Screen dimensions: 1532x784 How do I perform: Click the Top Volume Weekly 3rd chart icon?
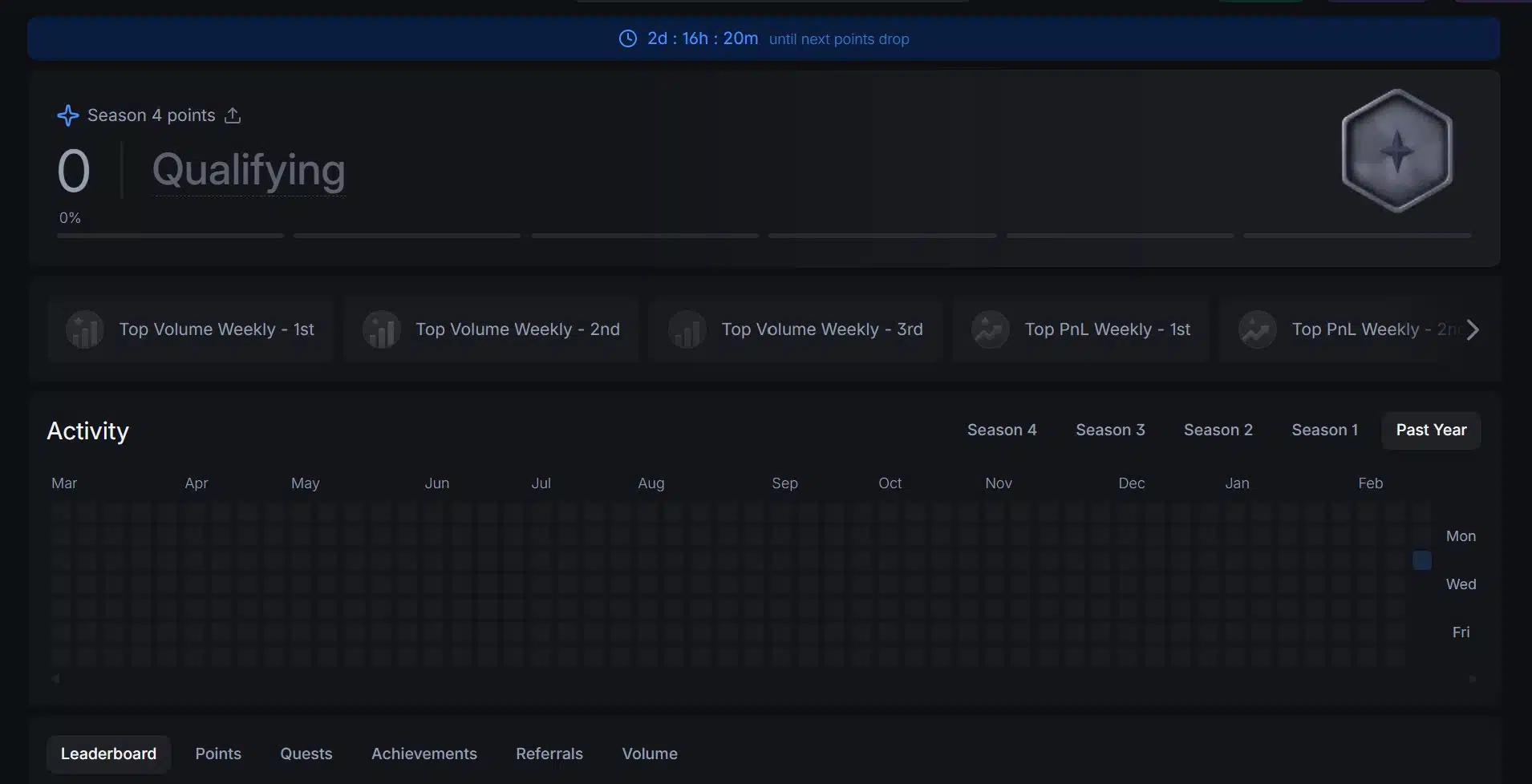687,329
